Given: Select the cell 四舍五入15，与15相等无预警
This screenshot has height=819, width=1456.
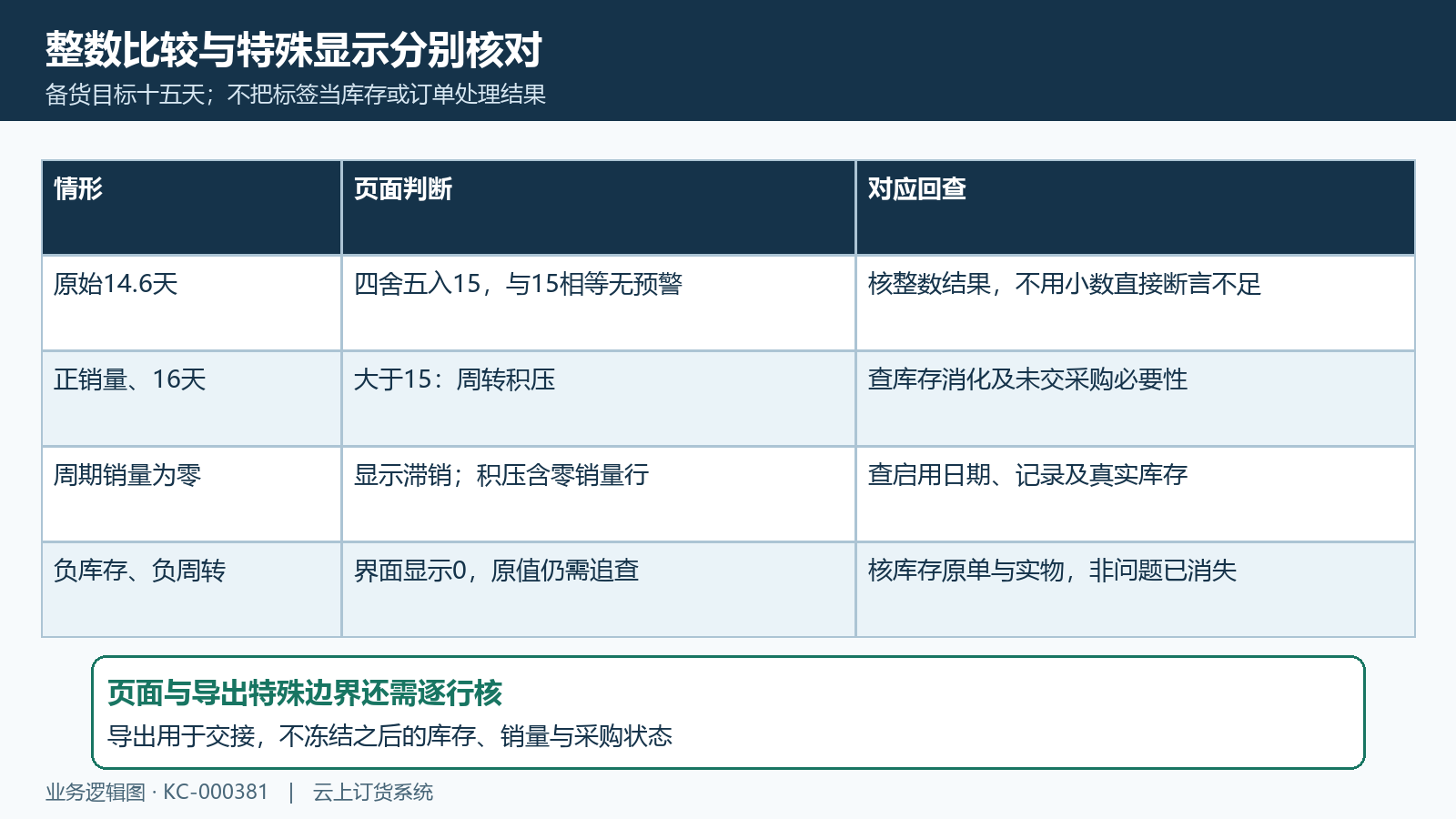Looking at the screenshot, I should 599,303.
